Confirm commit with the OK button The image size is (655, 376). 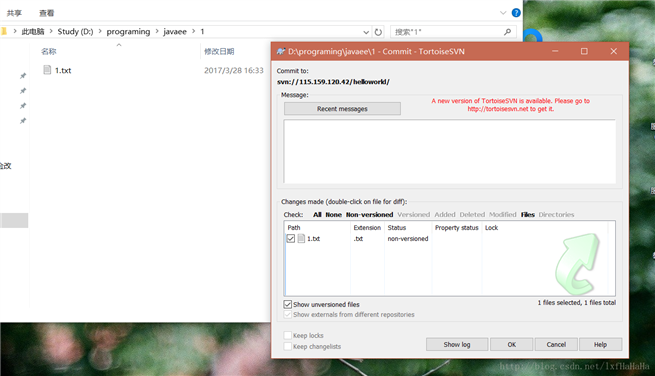click(x=511, y=344)
